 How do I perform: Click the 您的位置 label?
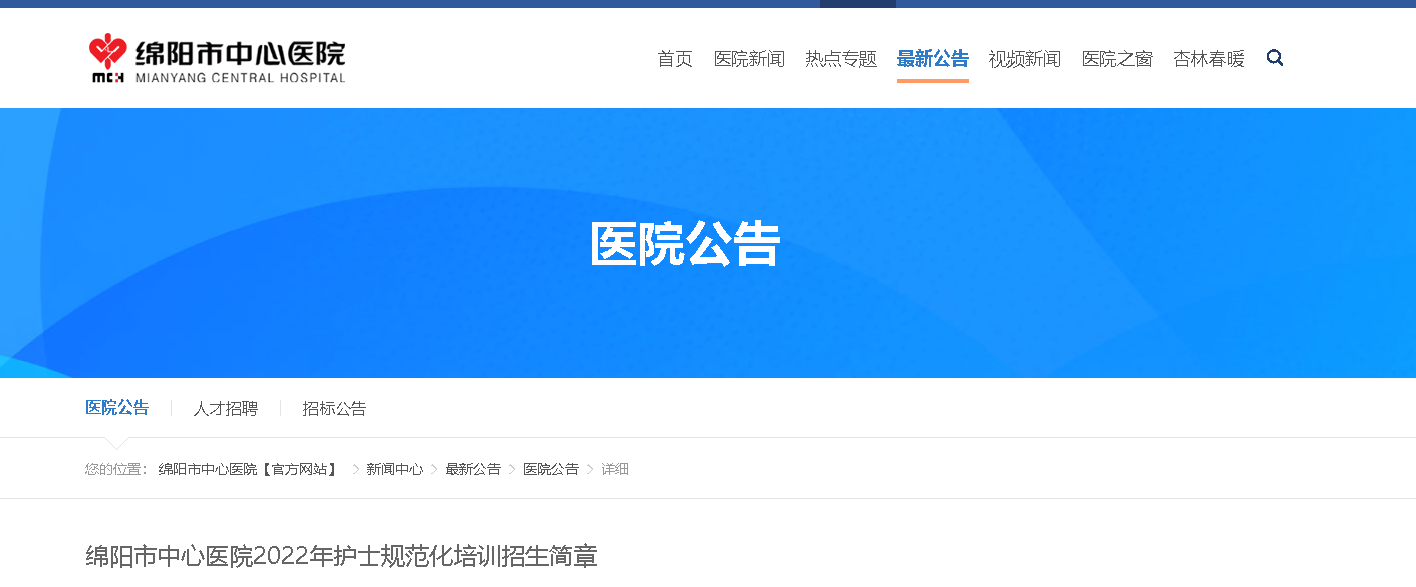coord(116,469)
